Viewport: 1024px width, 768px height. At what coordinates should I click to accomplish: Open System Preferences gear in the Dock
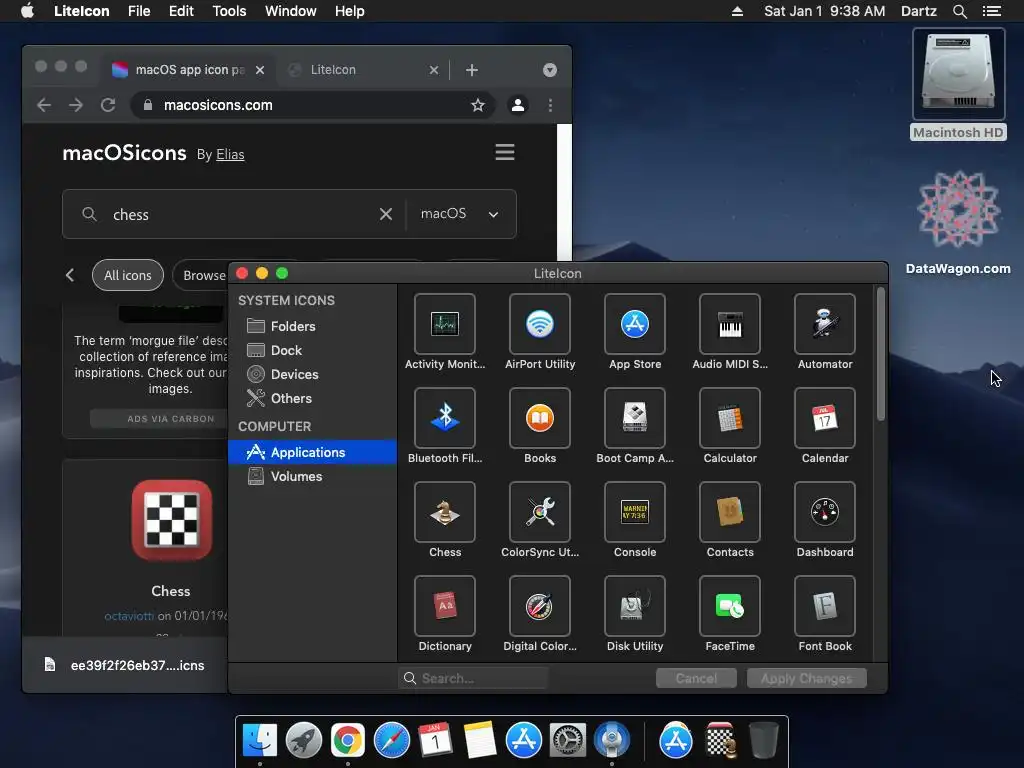pos(568,740)
